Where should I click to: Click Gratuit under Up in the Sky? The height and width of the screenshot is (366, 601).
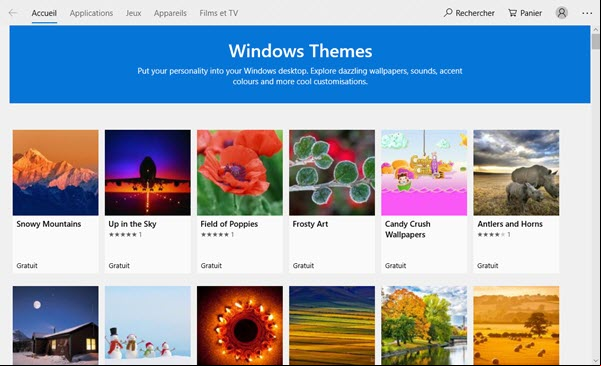pos(119,265)
